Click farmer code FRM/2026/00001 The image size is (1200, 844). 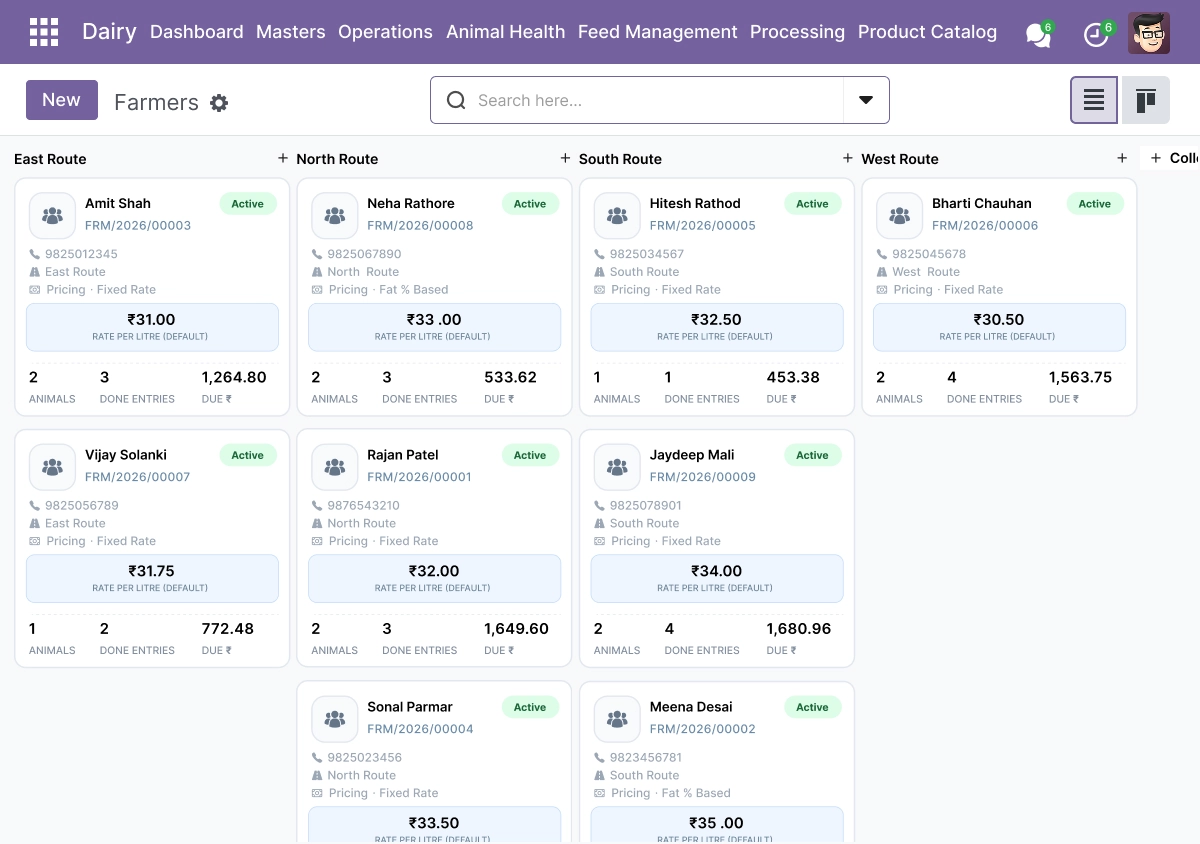tap(420, 477)
